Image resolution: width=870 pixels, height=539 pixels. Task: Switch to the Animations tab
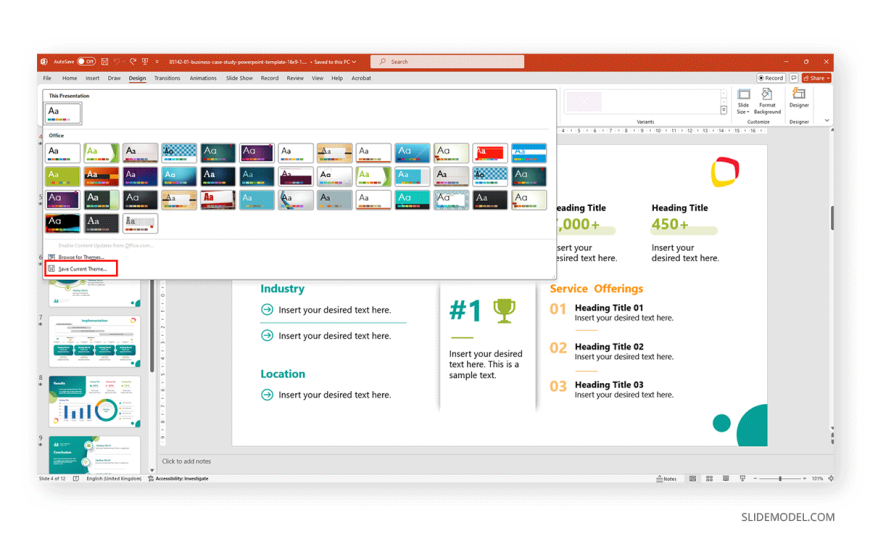pos(203,78)
